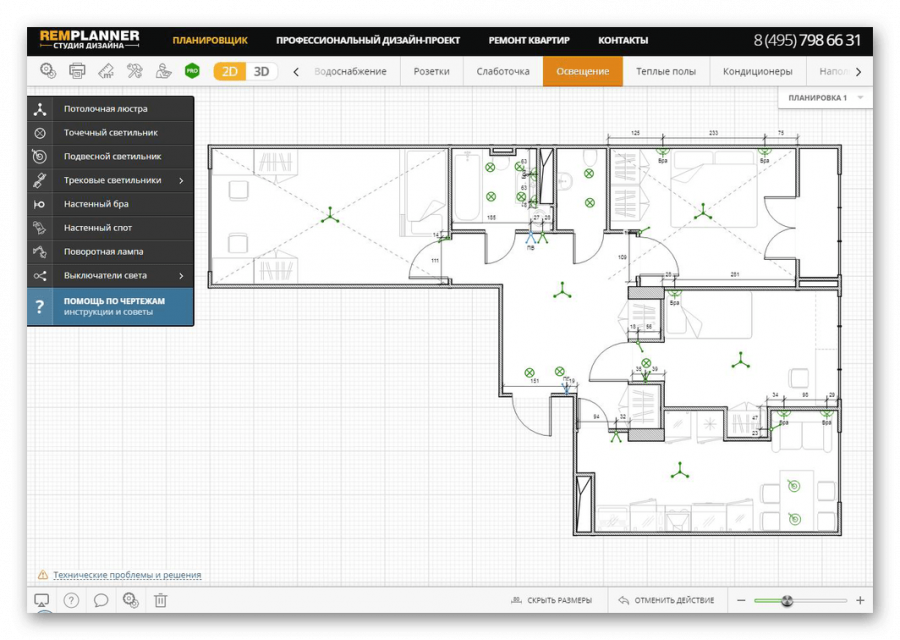Open the Теплые полы tab
The height and width of the screenshot is (640, 900).
[x=665, y=72]
